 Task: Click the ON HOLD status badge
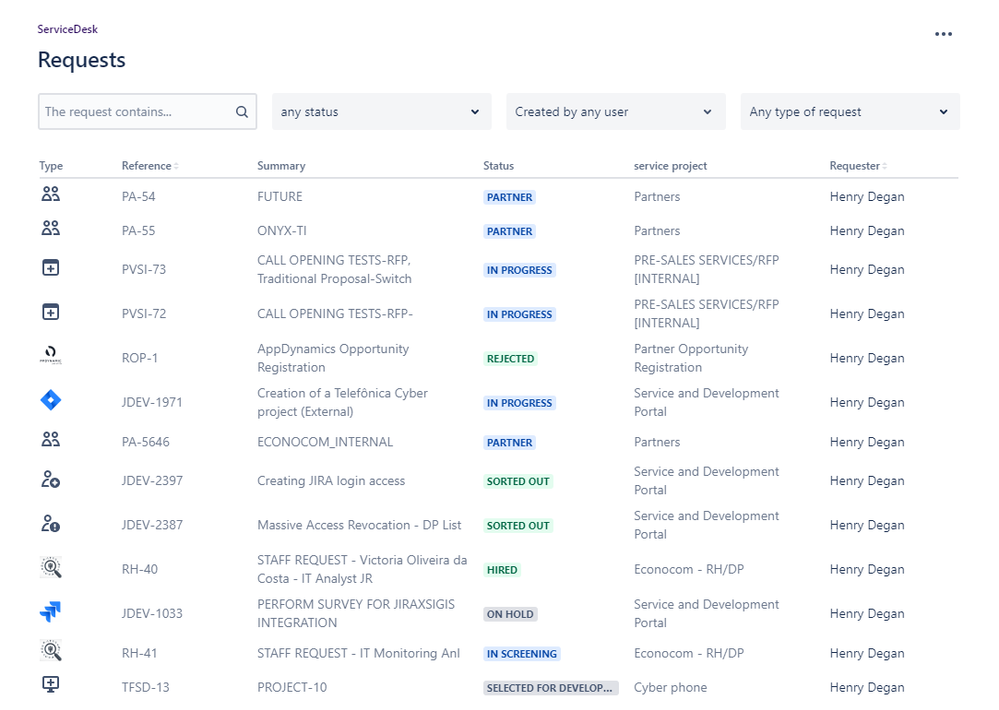point(510,614)
